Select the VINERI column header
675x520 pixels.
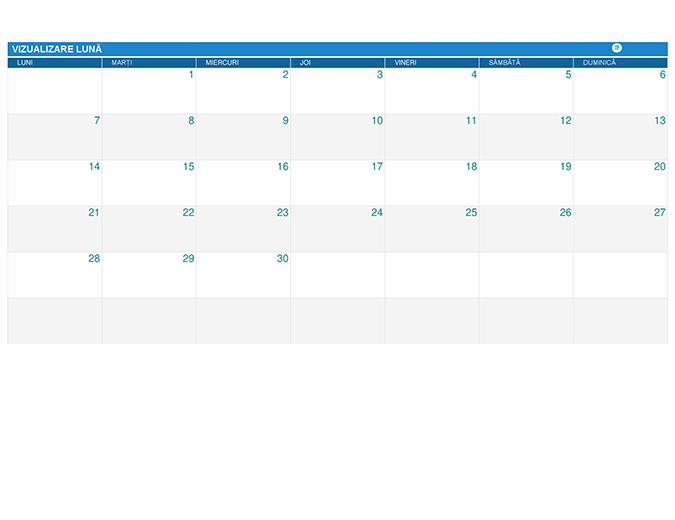tap(405, 63)
